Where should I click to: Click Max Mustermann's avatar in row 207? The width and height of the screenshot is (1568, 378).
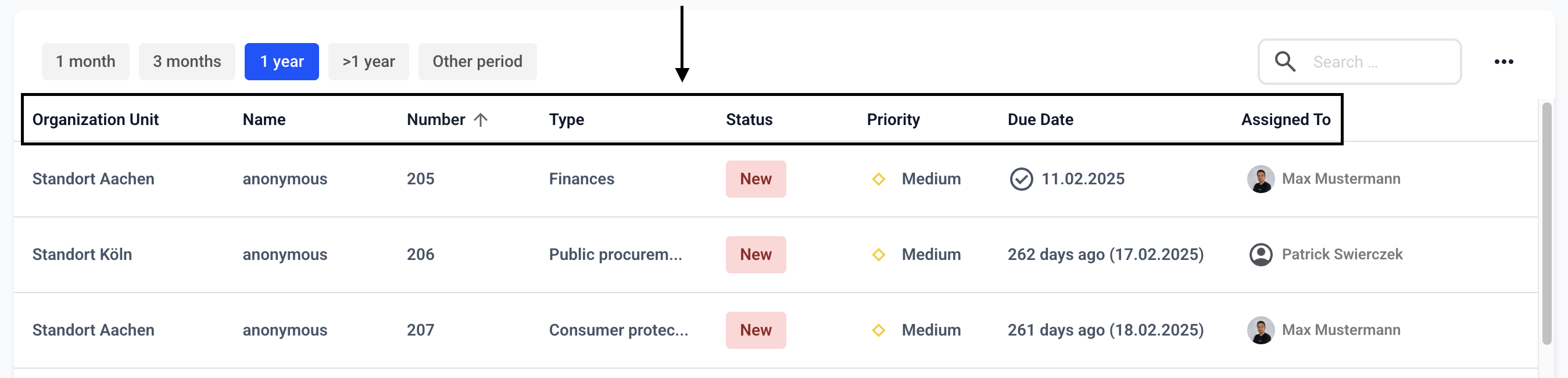1261,330
